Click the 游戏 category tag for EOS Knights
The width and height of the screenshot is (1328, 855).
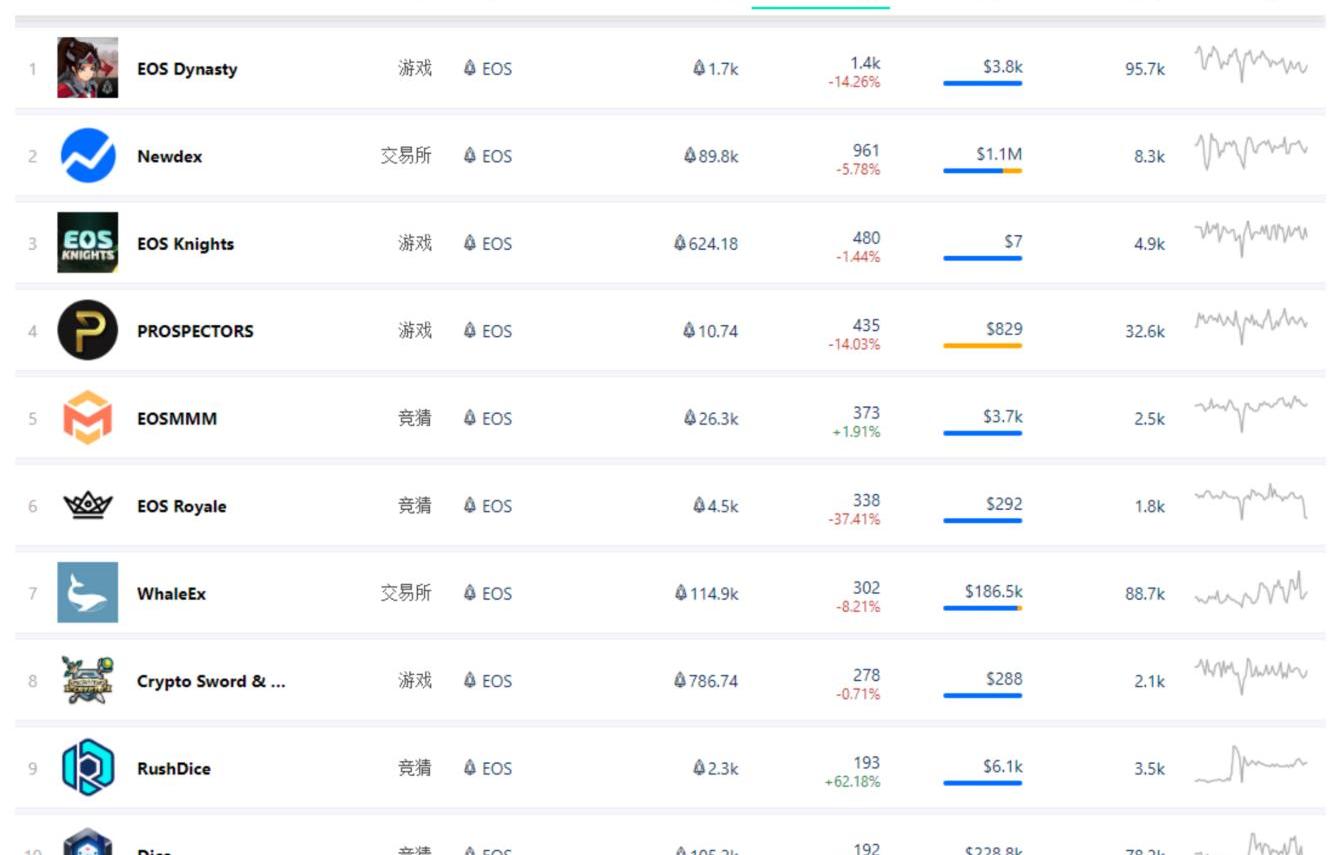click(x=415, y=243)
